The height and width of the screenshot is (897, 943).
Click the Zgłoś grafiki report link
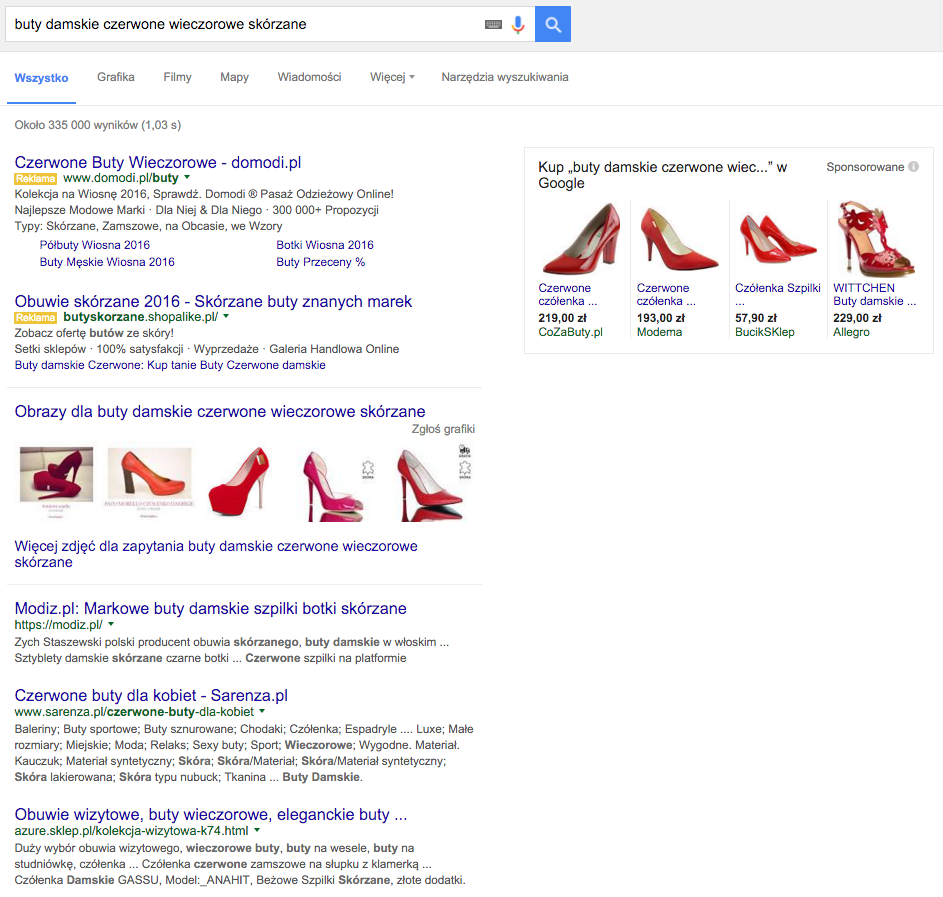[x=443, y=429]
